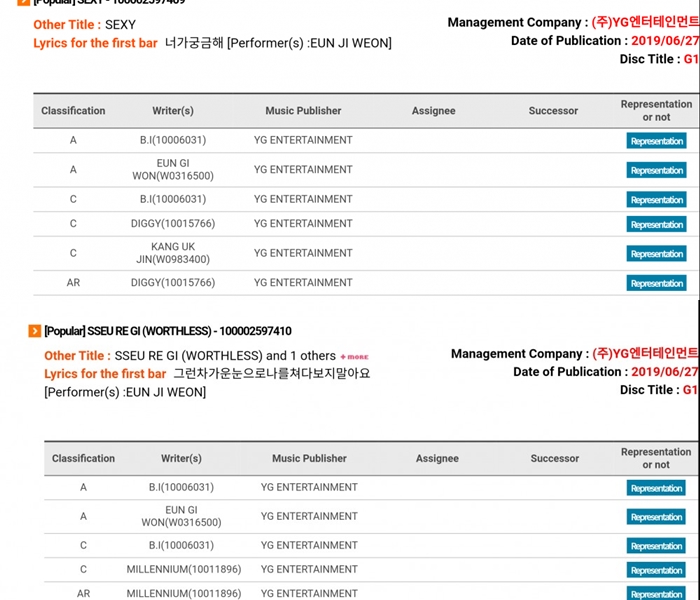The width and height of the screenshot is (700, 600).
Task: Click Representation for the WORTHLESS row A EUN GI WON
Action: (656, 517)
